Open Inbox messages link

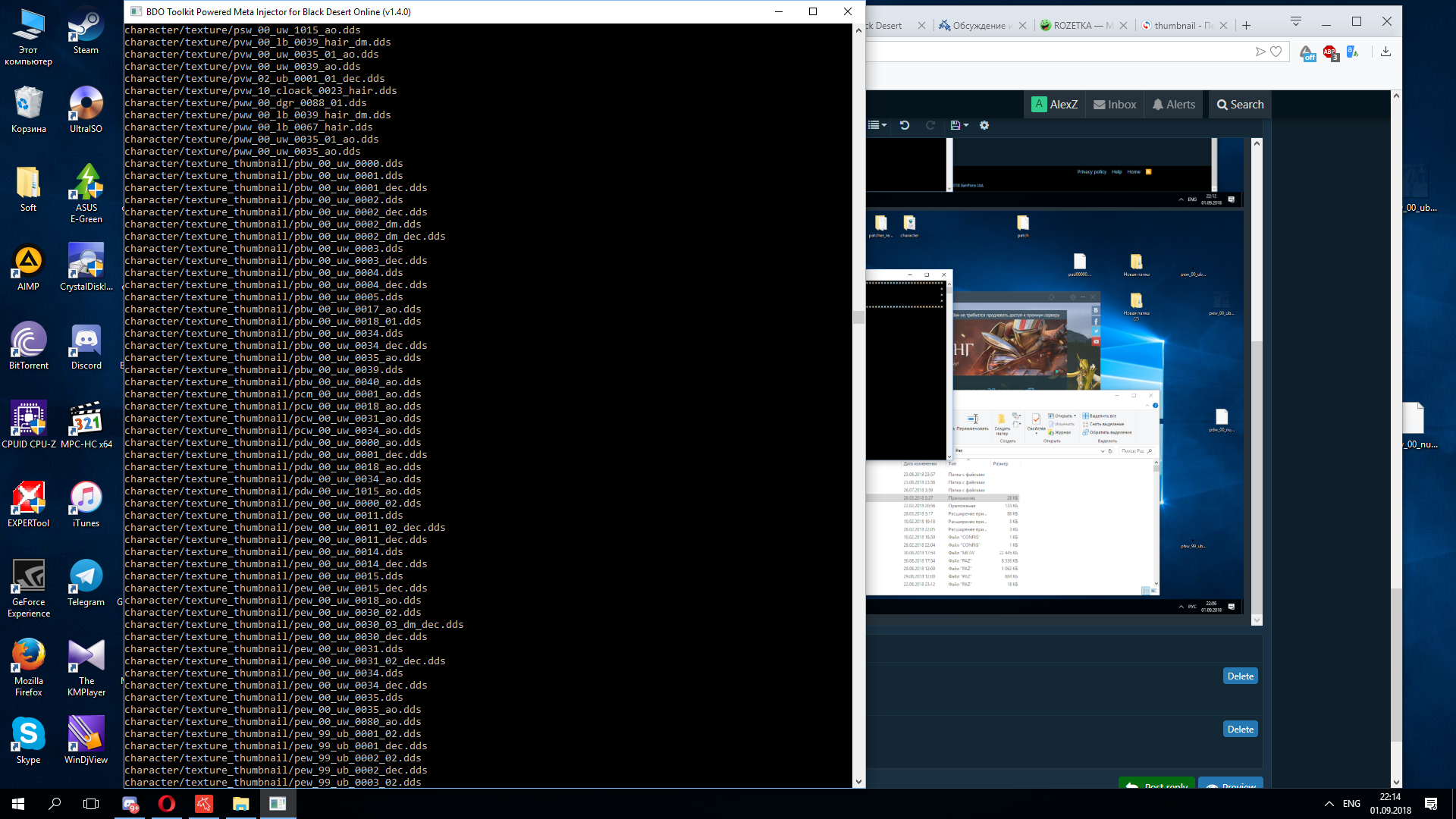tap(1115, 105)
